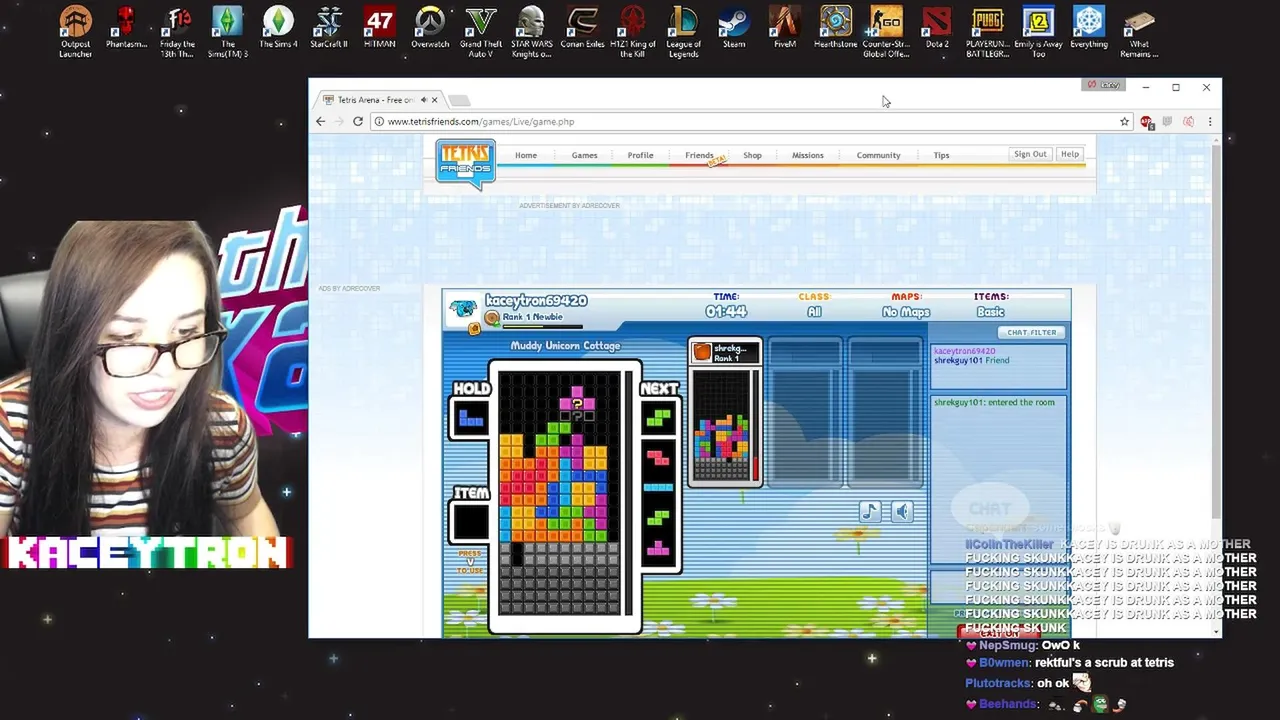Click "Basic" items value

pos(990,312)
